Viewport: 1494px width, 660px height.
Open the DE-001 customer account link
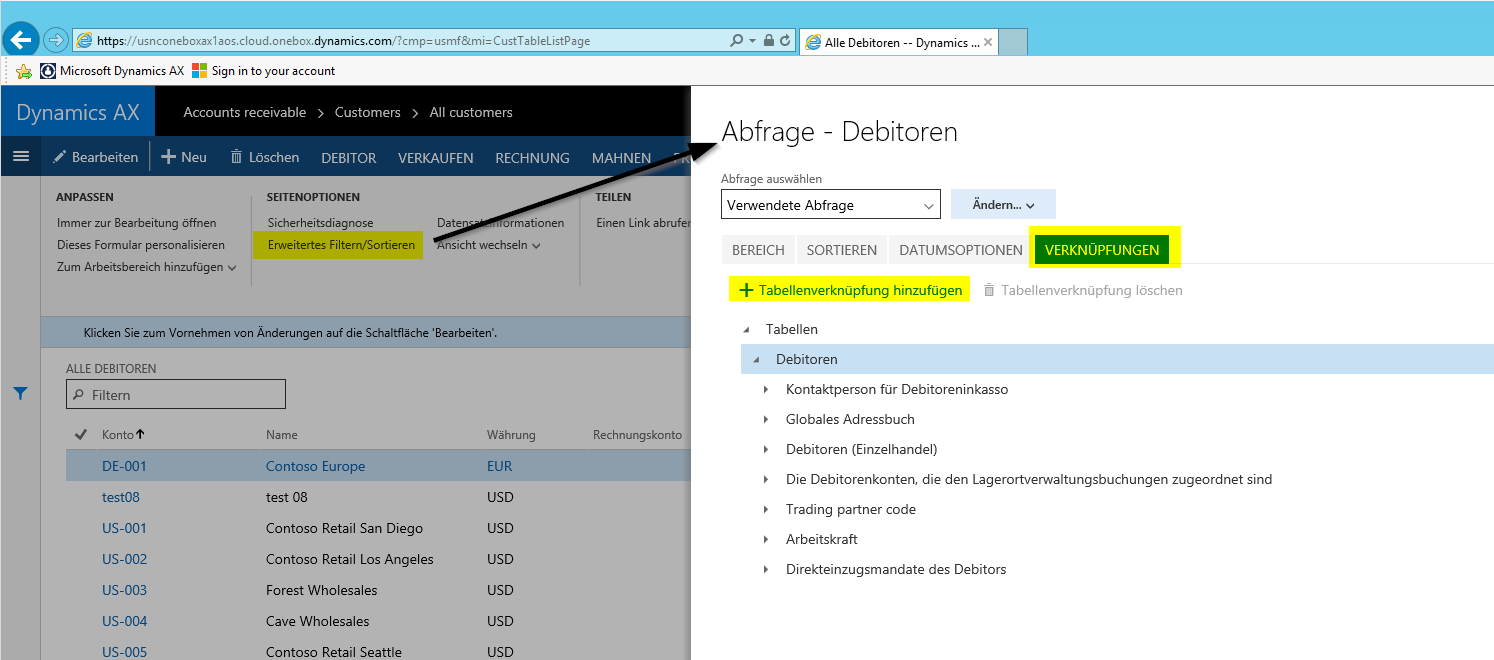pos(124,466)
